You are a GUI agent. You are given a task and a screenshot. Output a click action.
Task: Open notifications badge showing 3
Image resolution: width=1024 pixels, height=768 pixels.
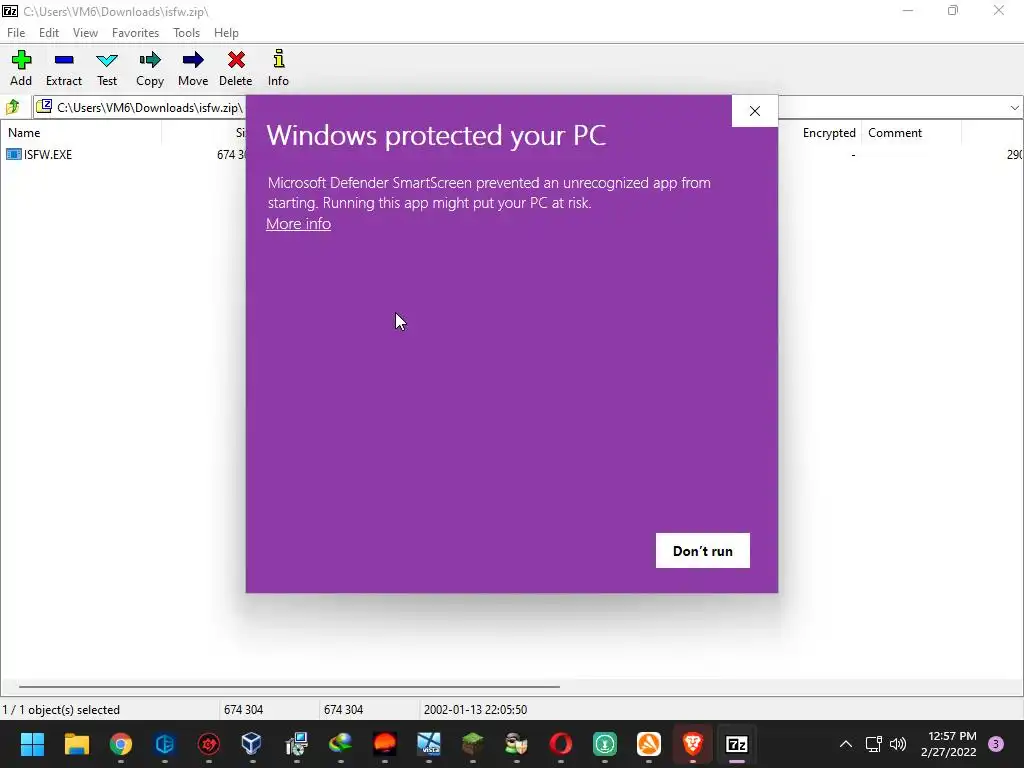[996, 744]
